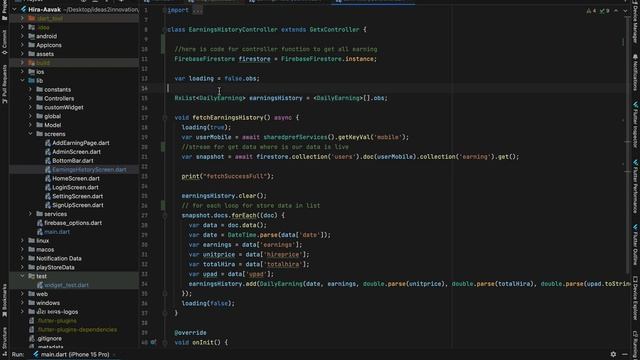Expand the android folder
Image resolution: width=640 pixels, height=360 pixels.
pos(22,36)
